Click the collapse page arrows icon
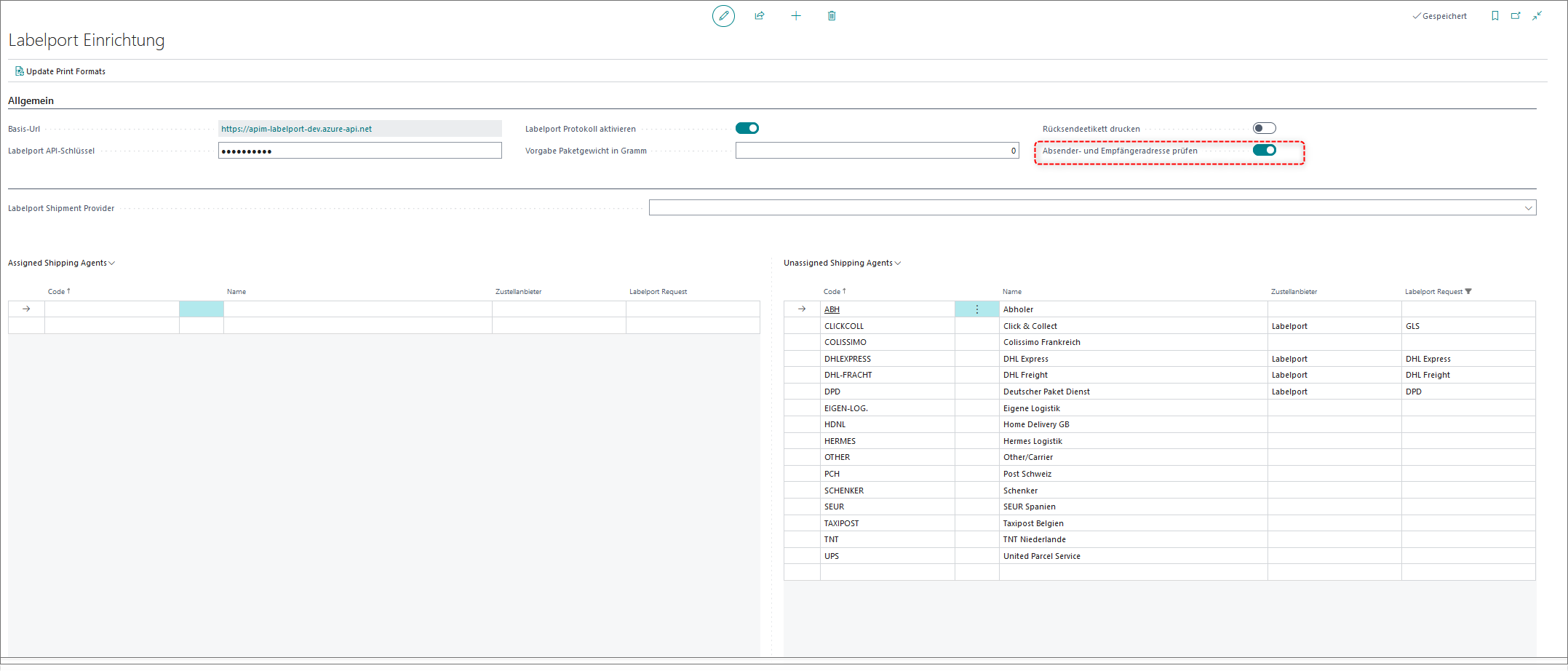 (1537, 16)
